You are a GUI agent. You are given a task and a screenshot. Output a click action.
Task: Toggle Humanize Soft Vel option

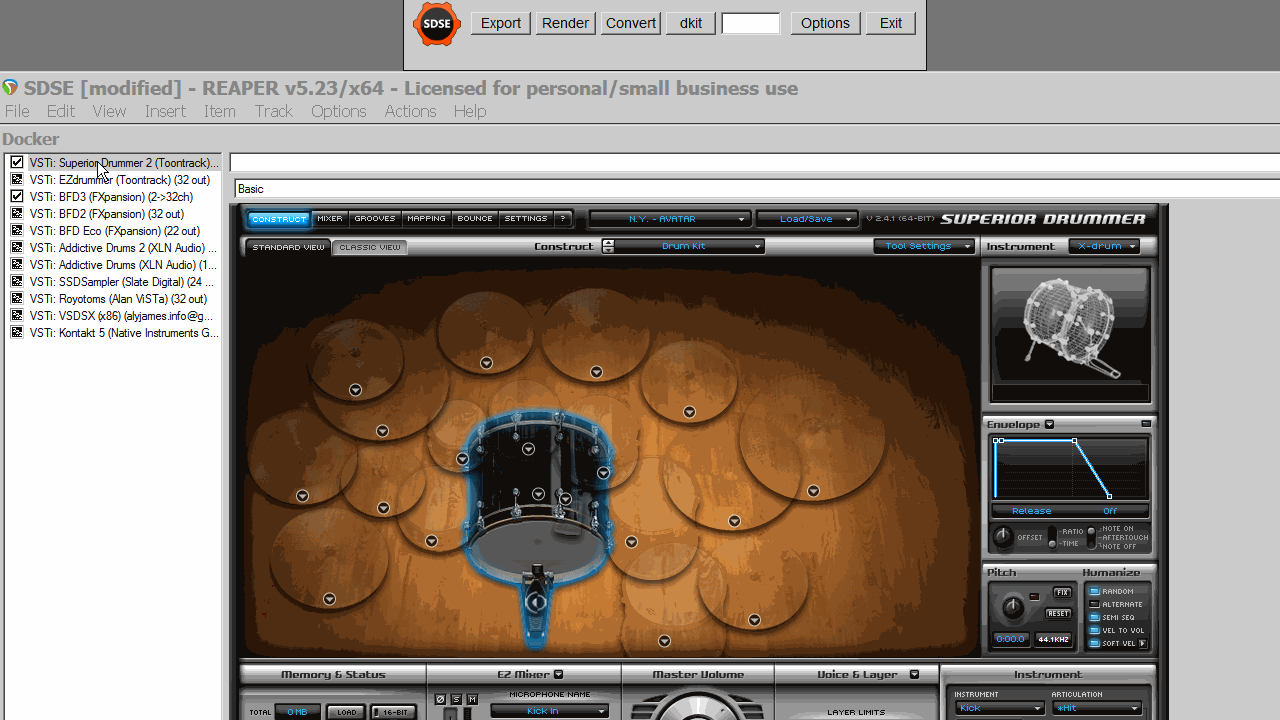coord(1094,644)
